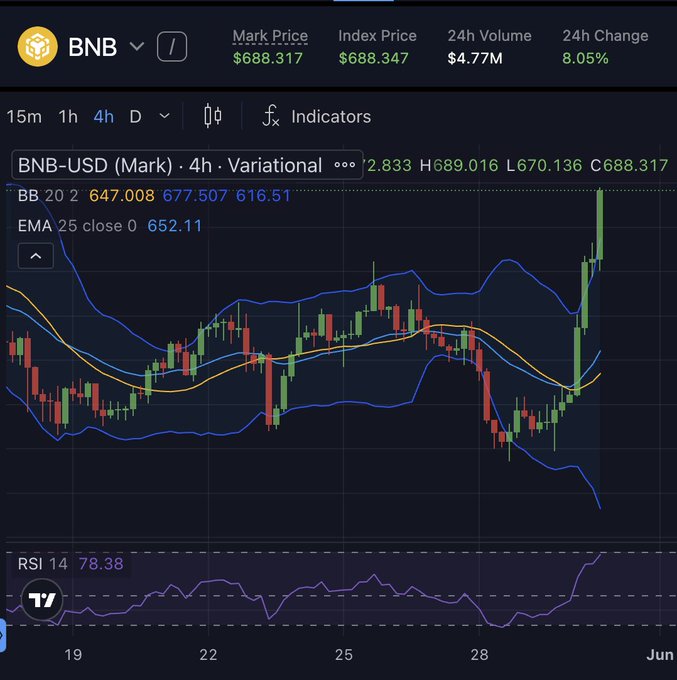Click the Jun label on time axis
677x680 pixels.
pos(659,654)
